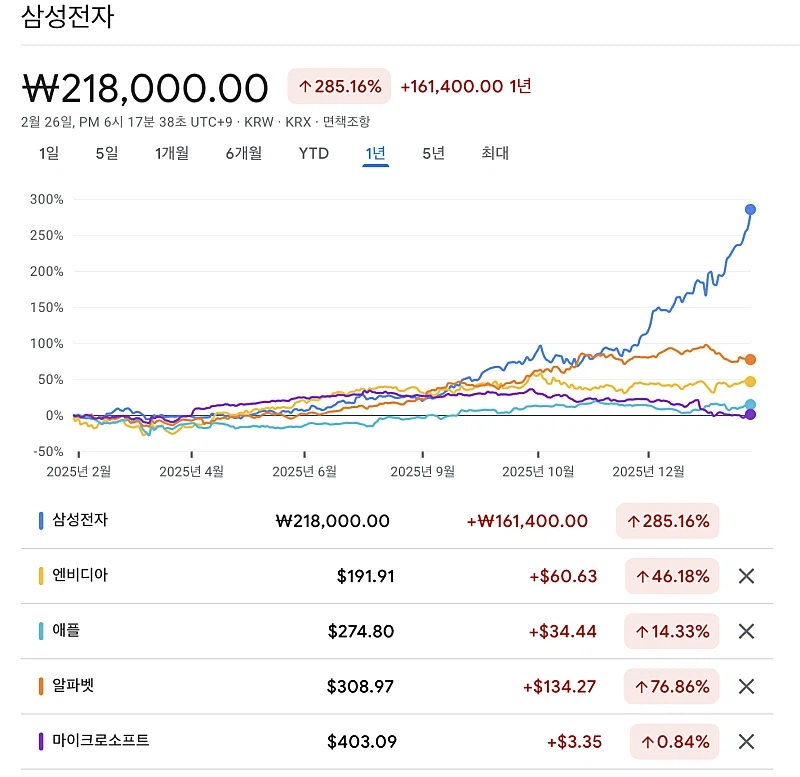This screenshot has height=777, width=800.
Task: Click the blue legend bar next to 삼성전자
Action: point(39,521)
